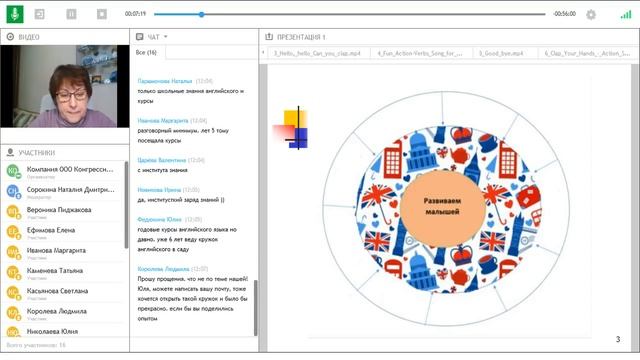Image resolution: width=640 pixels, height=360 pixels.
Task: Select participant Вероника Пиджакова
Action: click(64, 212)
